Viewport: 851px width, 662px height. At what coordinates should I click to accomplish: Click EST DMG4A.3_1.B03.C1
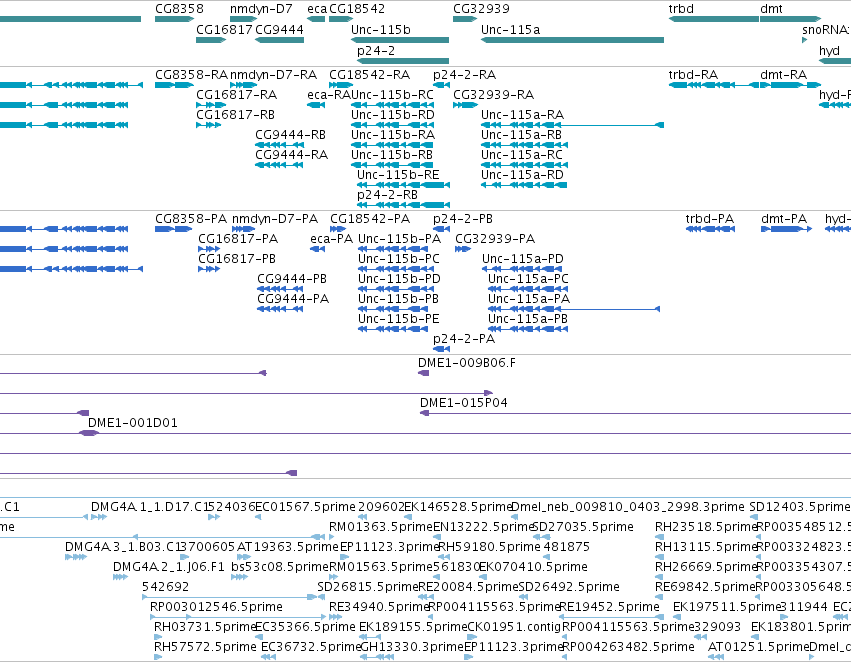coord(75,557)
